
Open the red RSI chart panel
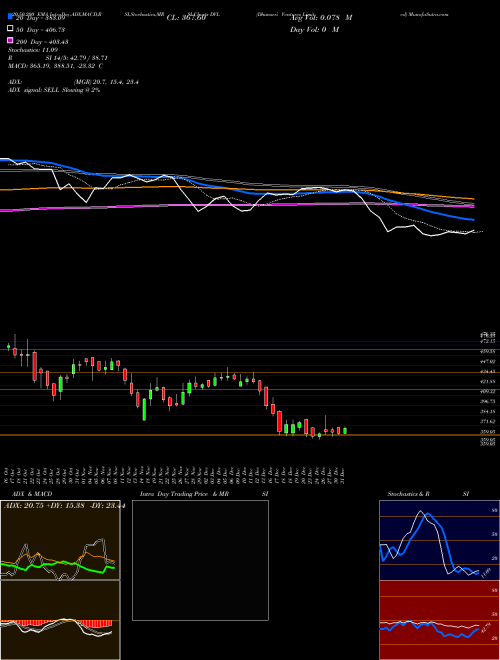click(x=439, y=620)
